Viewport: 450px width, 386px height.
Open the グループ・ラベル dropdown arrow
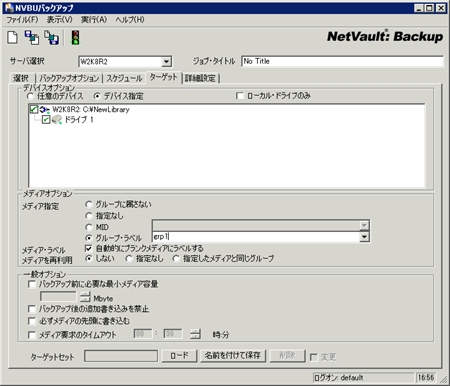364,237
